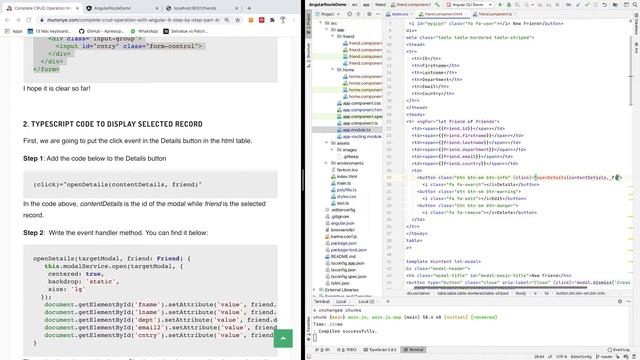This screenshot has height=360, width=640.
Task: Click the red extension icon in Chrome
Action: (262, 20)
